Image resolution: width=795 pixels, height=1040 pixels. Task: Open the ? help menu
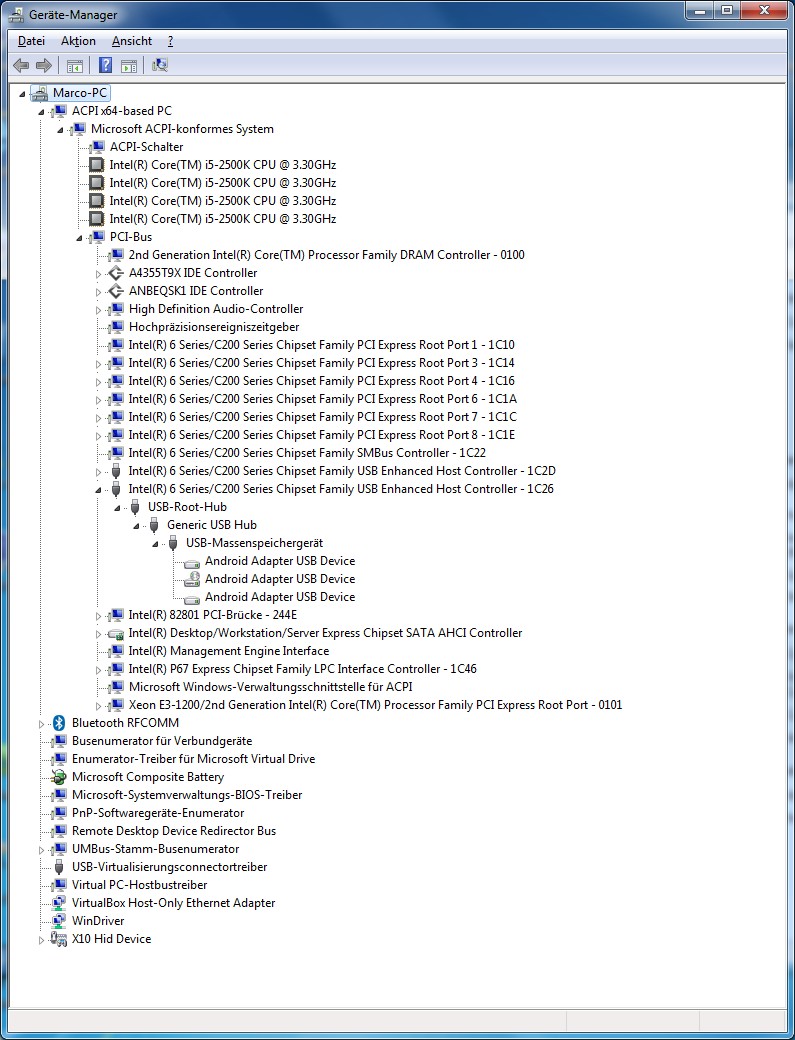[170, 41]
